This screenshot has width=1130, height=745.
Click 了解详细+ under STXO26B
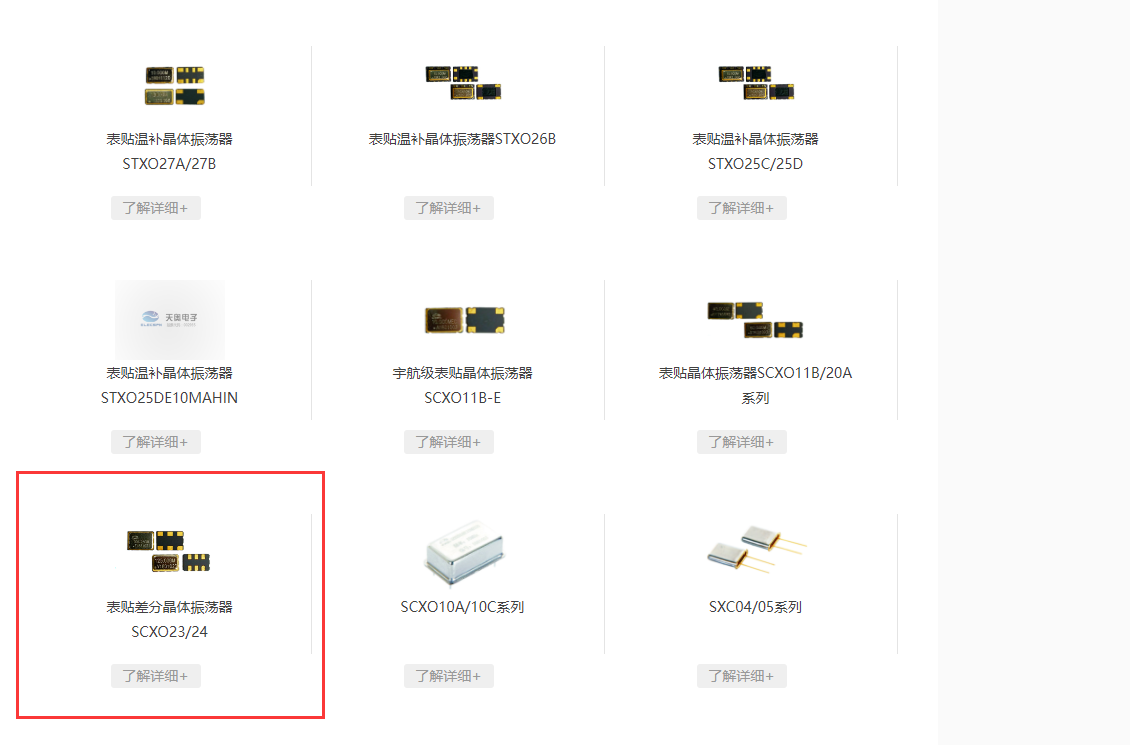[448, 208]
